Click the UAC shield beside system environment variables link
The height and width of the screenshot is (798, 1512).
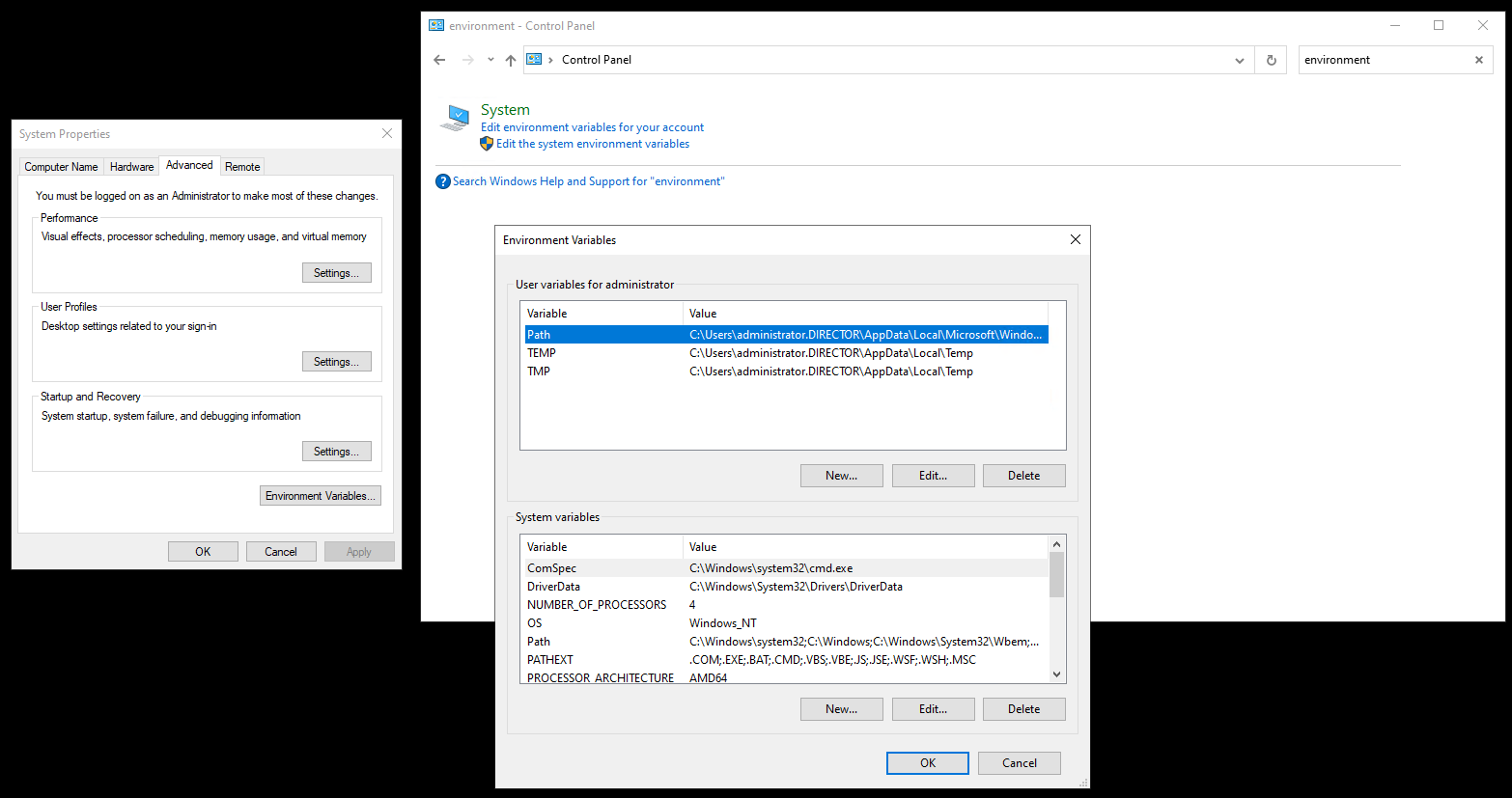[x=486, y=143]
